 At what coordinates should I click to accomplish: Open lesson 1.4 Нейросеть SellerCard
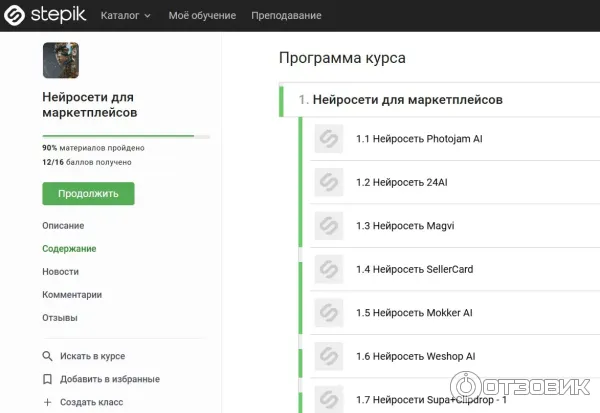(x=414, y=269)
